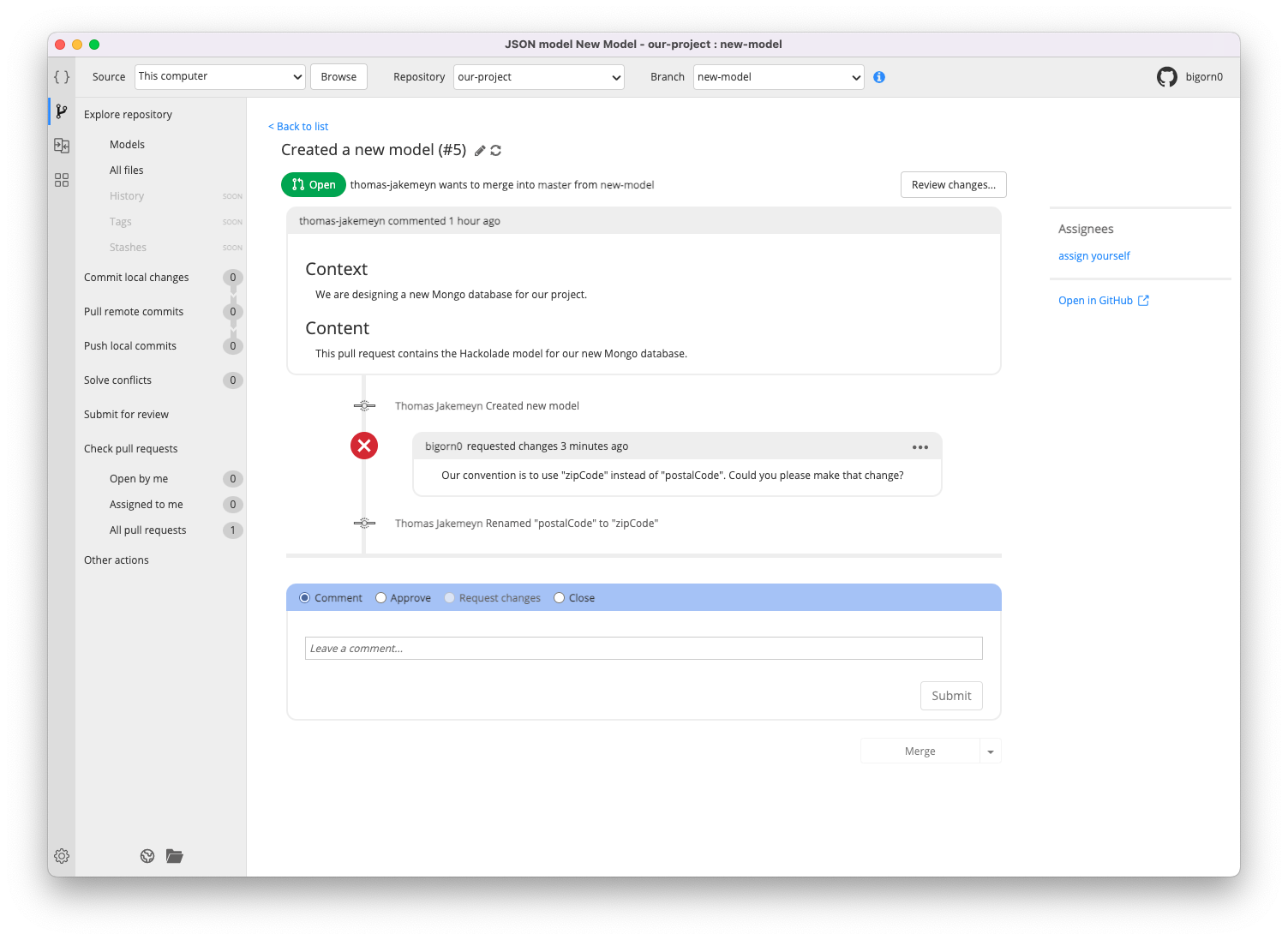Open the Models section under Explore repository
The height and width of the screenshot is (940, 1288).
coord(127,144)
